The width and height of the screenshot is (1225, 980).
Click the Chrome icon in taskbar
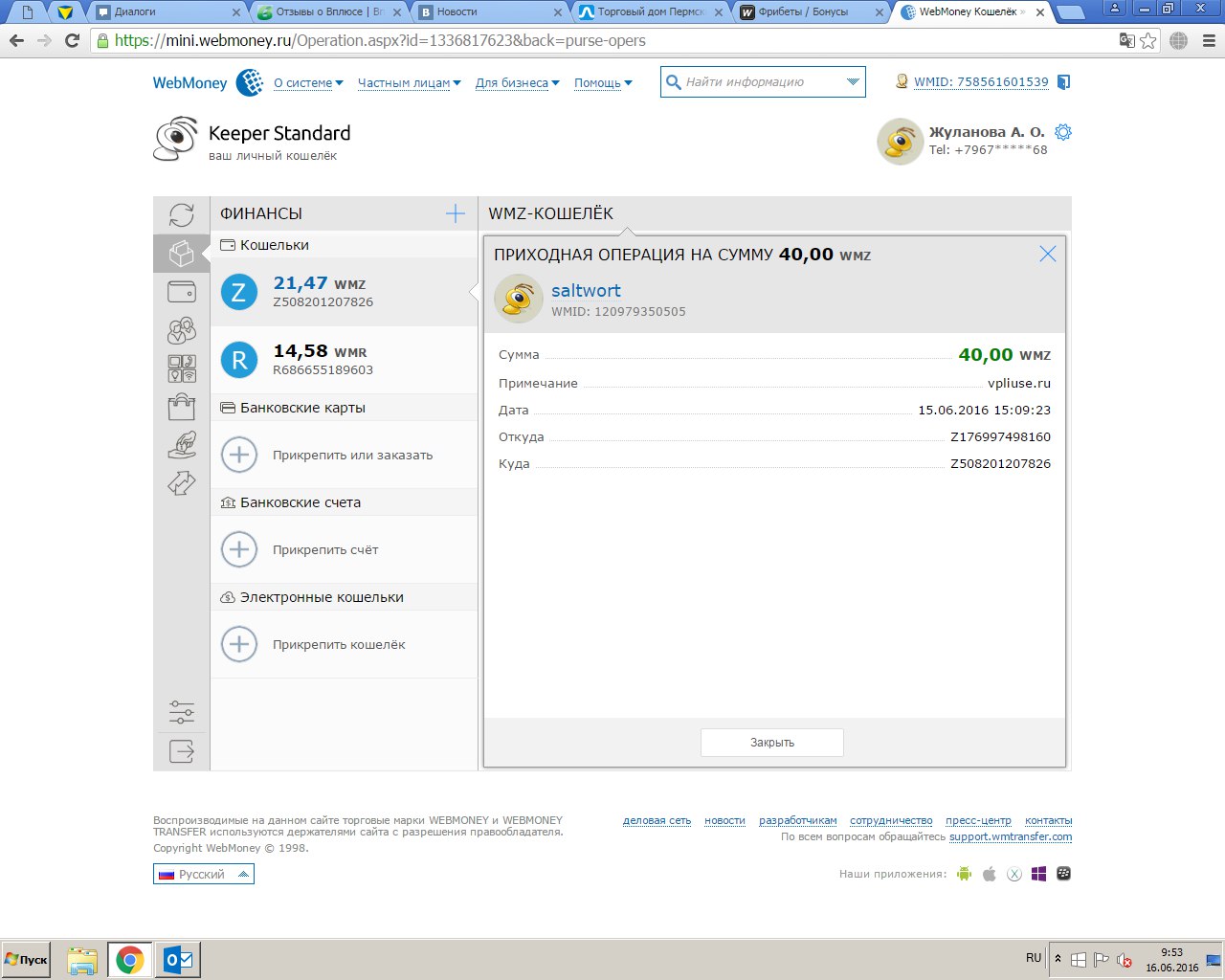point(129,960)
